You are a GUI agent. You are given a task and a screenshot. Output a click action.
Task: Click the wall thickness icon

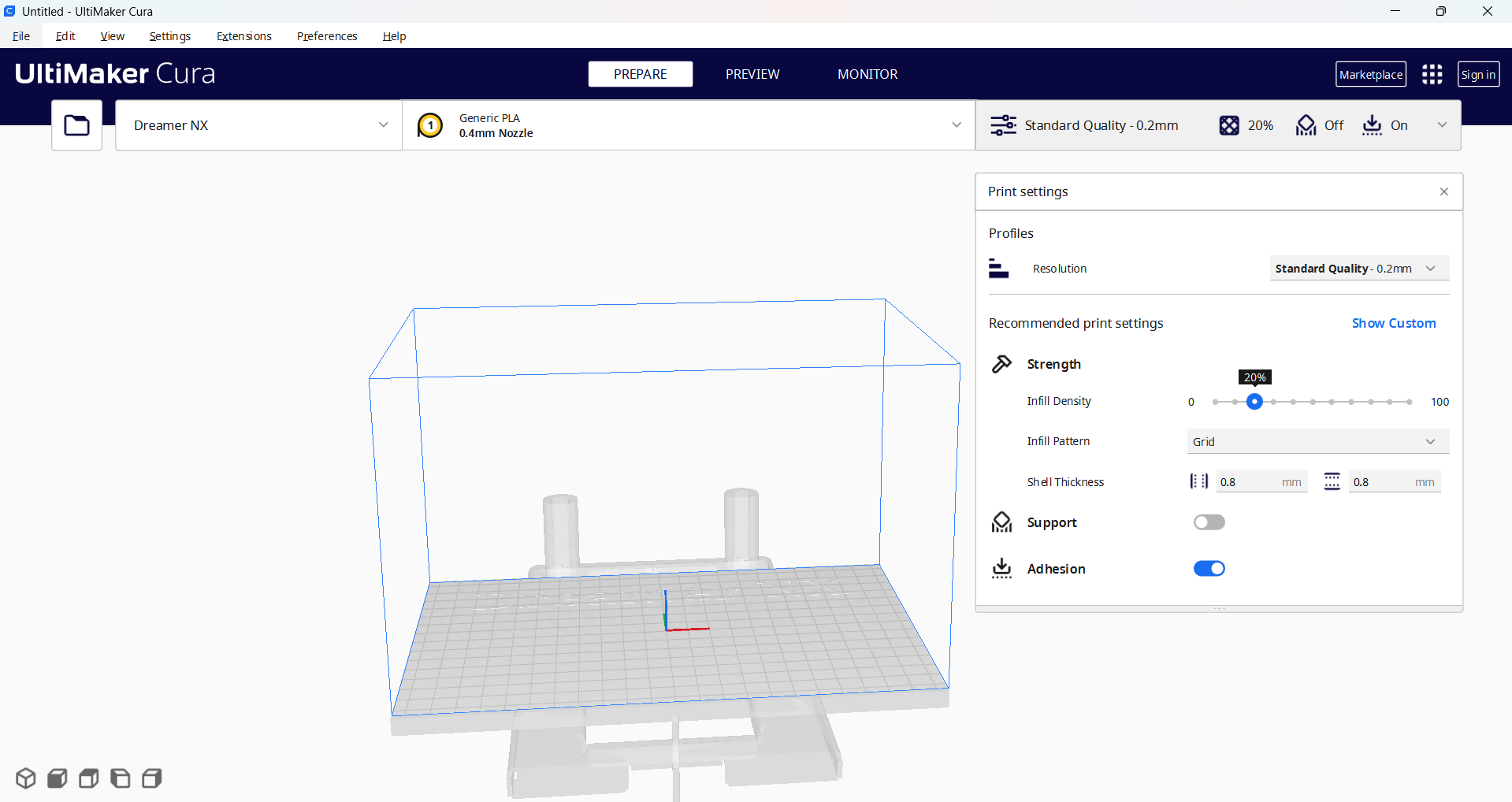pos(1198,481)
